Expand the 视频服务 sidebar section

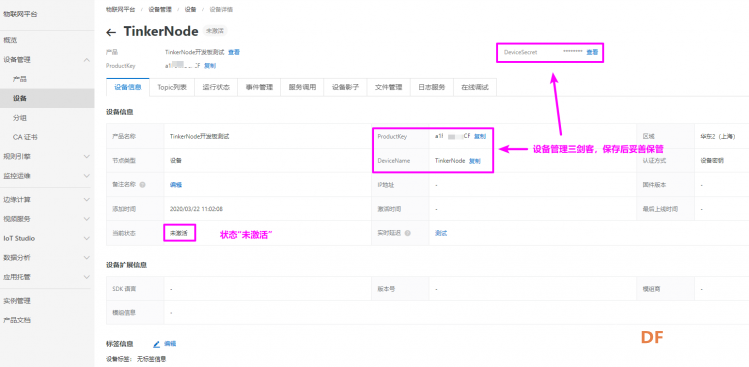click(86, 219)
